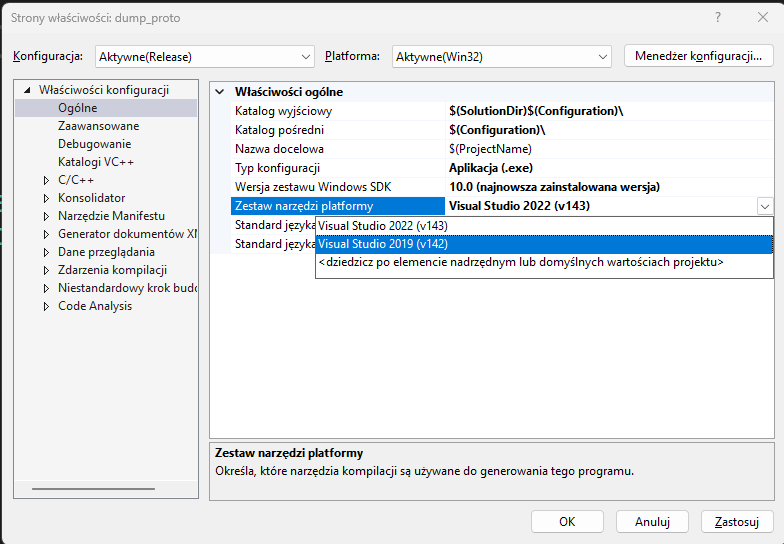
Task: Expand the C/C++ tree node
Action: coord(46,180)
